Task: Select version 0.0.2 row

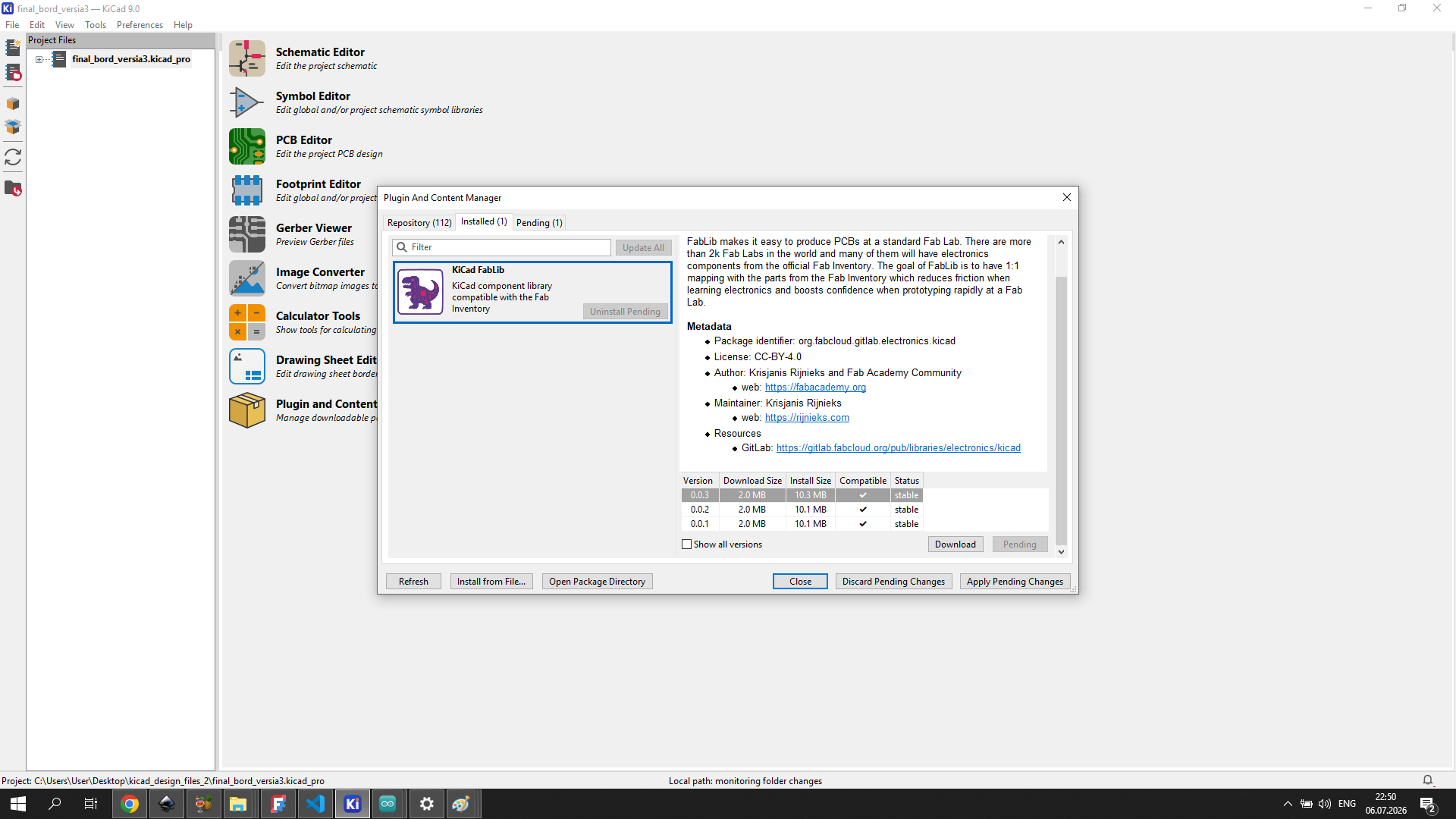Action: (x=802, y=510)
